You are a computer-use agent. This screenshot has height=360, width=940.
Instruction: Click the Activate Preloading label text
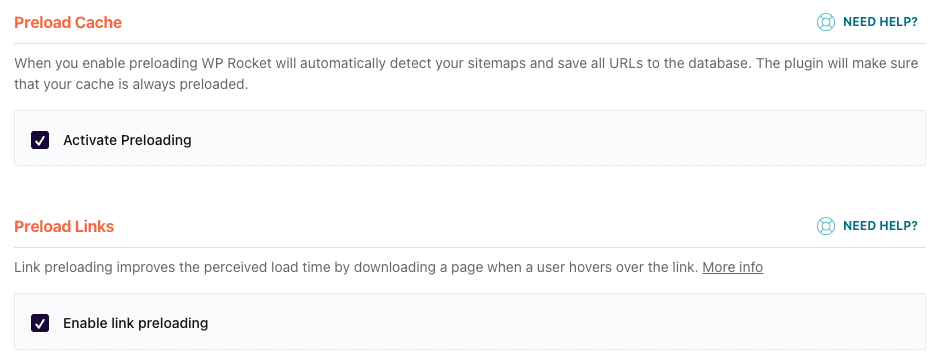(127, 140)
